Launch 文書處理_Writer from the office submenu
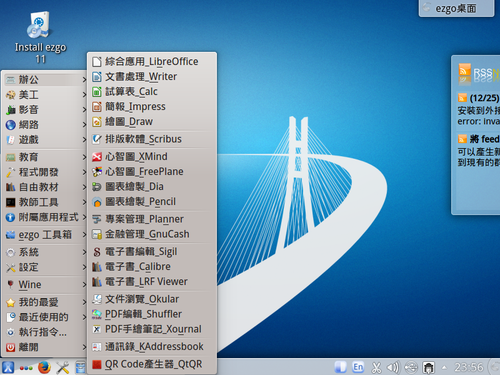The height and width of the screenshot is (375, 500). [152, 77]
